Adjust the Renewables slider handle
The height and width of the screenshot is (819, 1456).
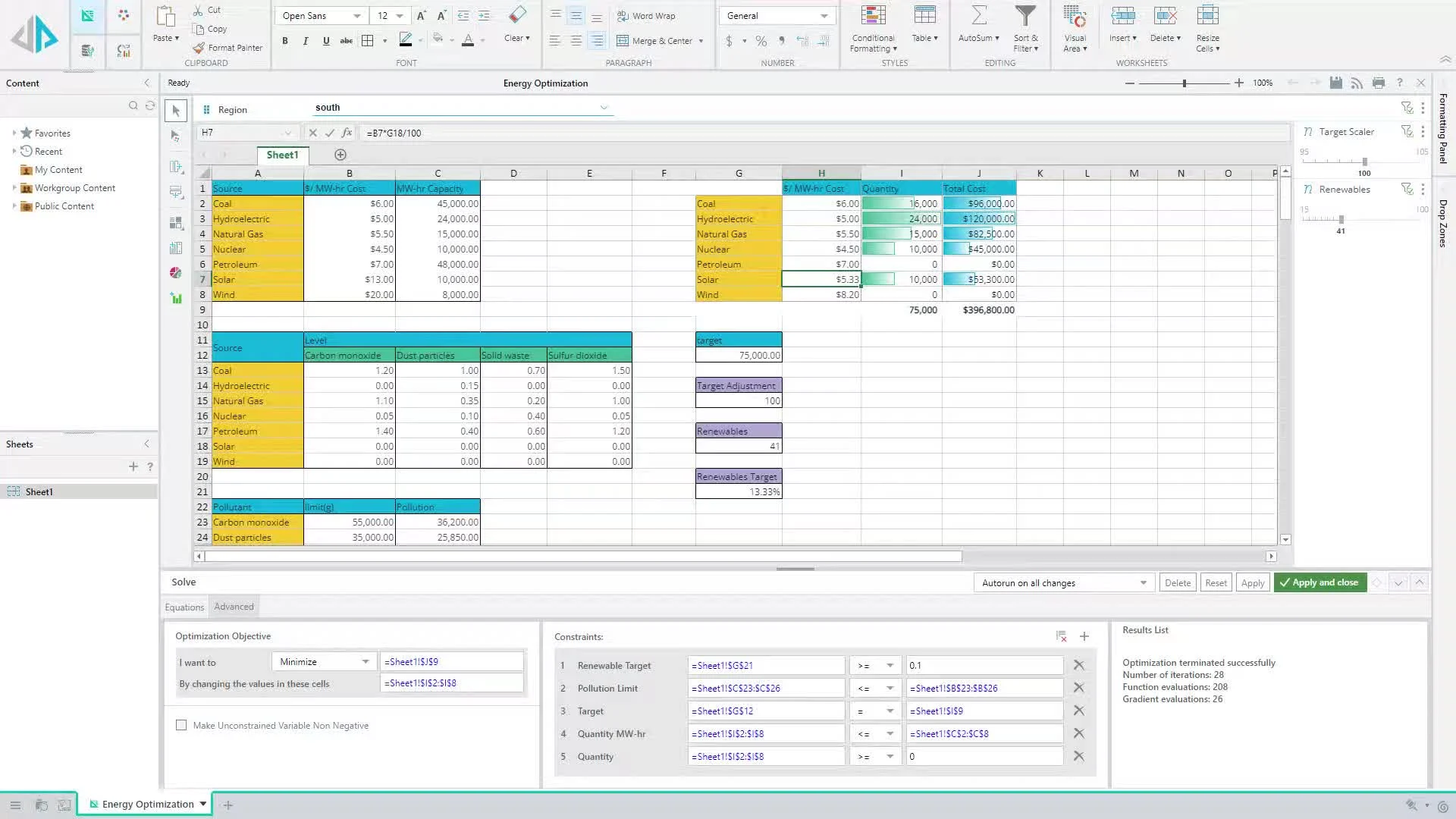[1341, 219]
